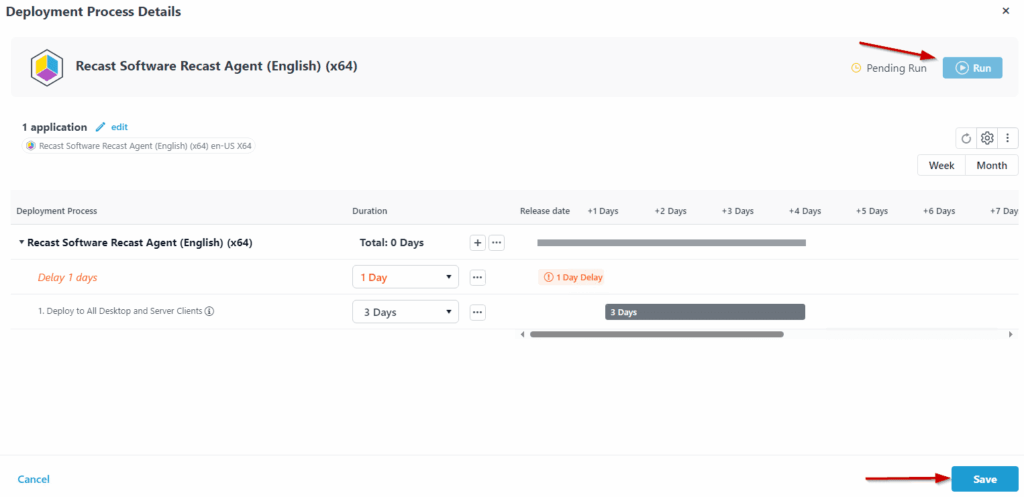1024x497 pixels.
Task: Click the 3 Days bar in the timeline
Action: 704,312
